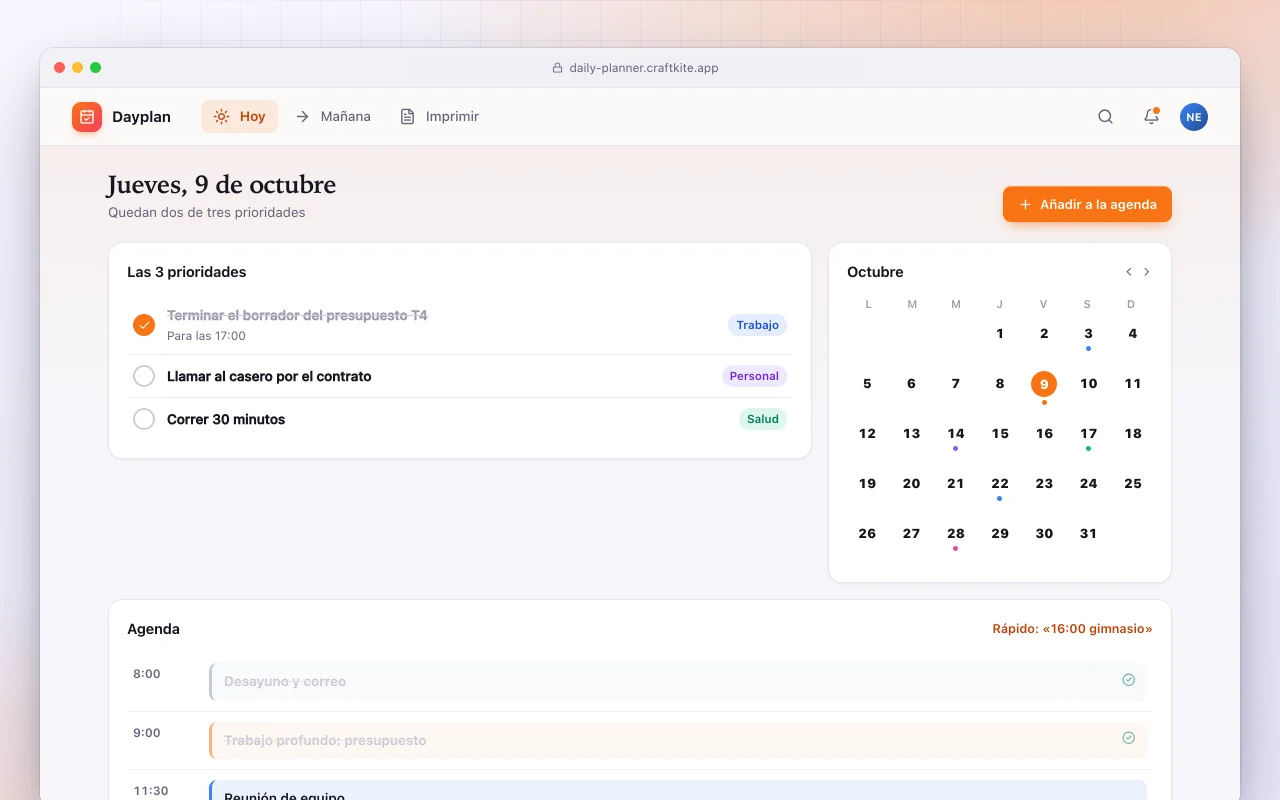1280x800 pixels.
Task: Switch to Mañana tab
Action: [333, 117]
